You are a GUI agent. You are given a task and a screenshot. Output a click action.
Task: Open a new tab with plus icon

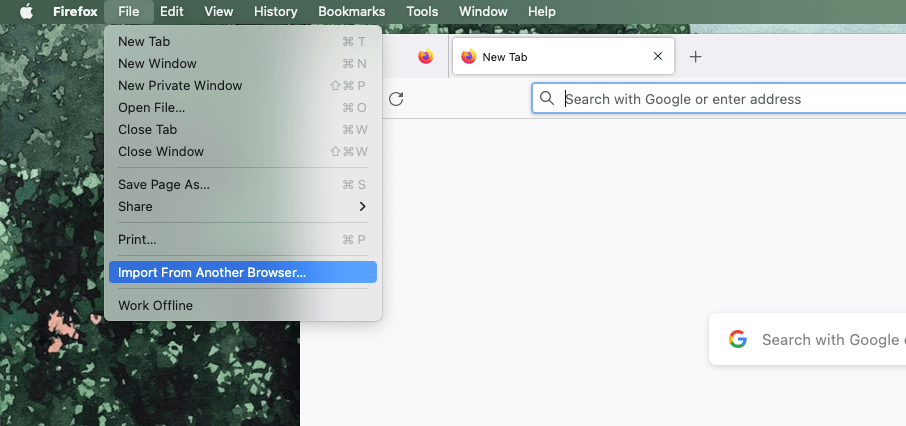pyautogui.click(x=696, y=57)
